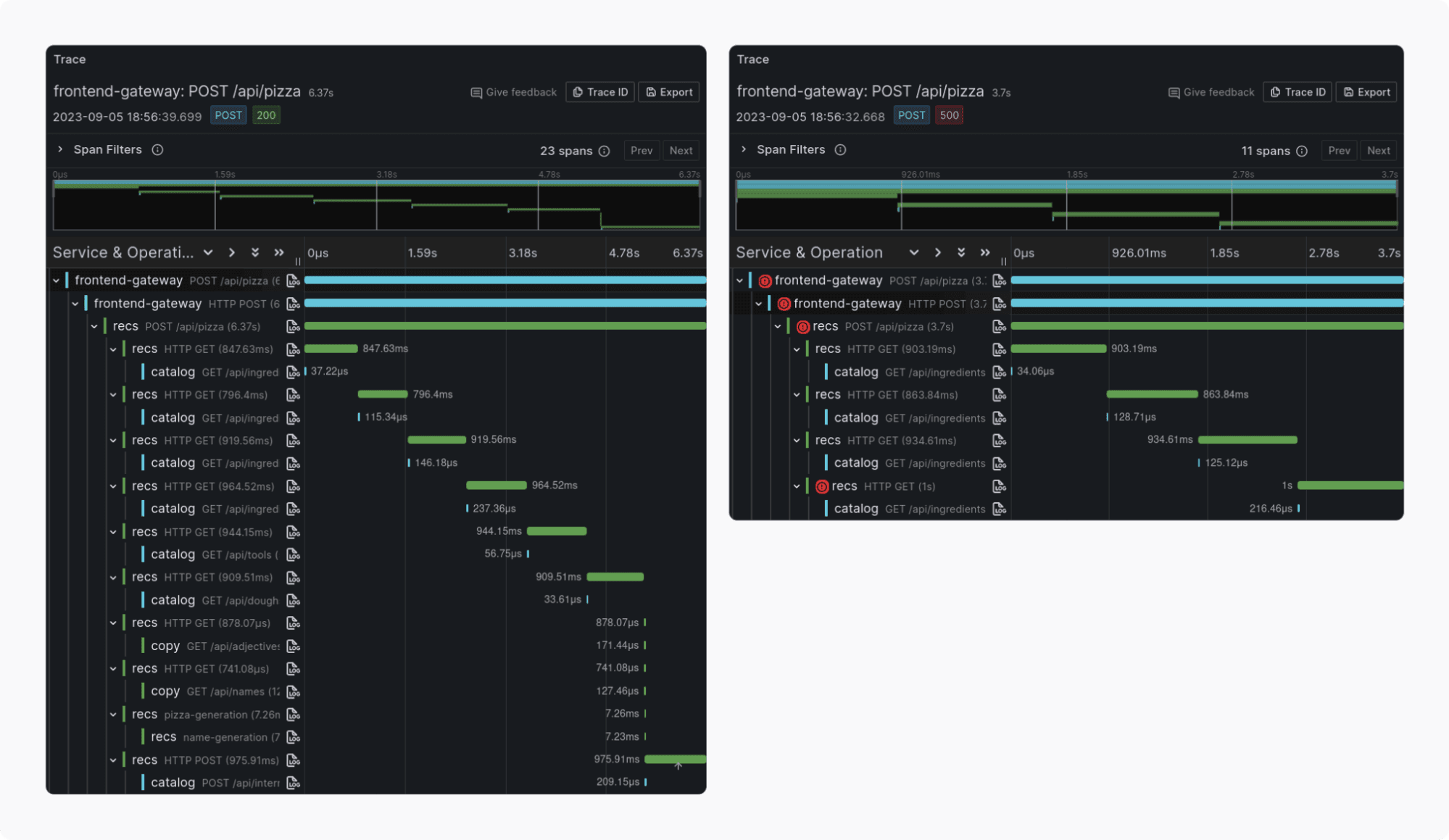The height and width of the screenshot is (840, 1449).
Task: Click Prev button in right panel
Action: coord(1339,151)
